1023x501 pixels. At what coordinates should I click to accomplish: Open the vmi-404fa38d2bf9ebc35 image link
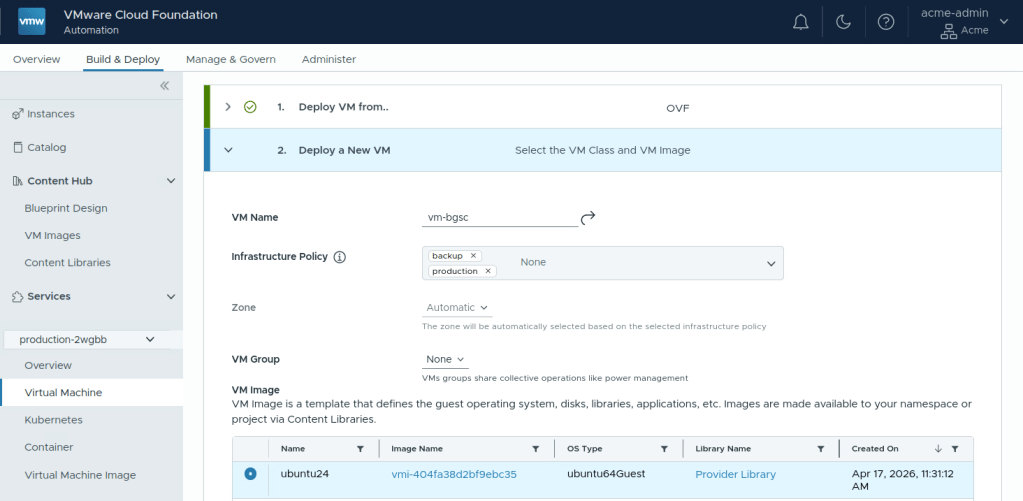[x=454, y=474]
